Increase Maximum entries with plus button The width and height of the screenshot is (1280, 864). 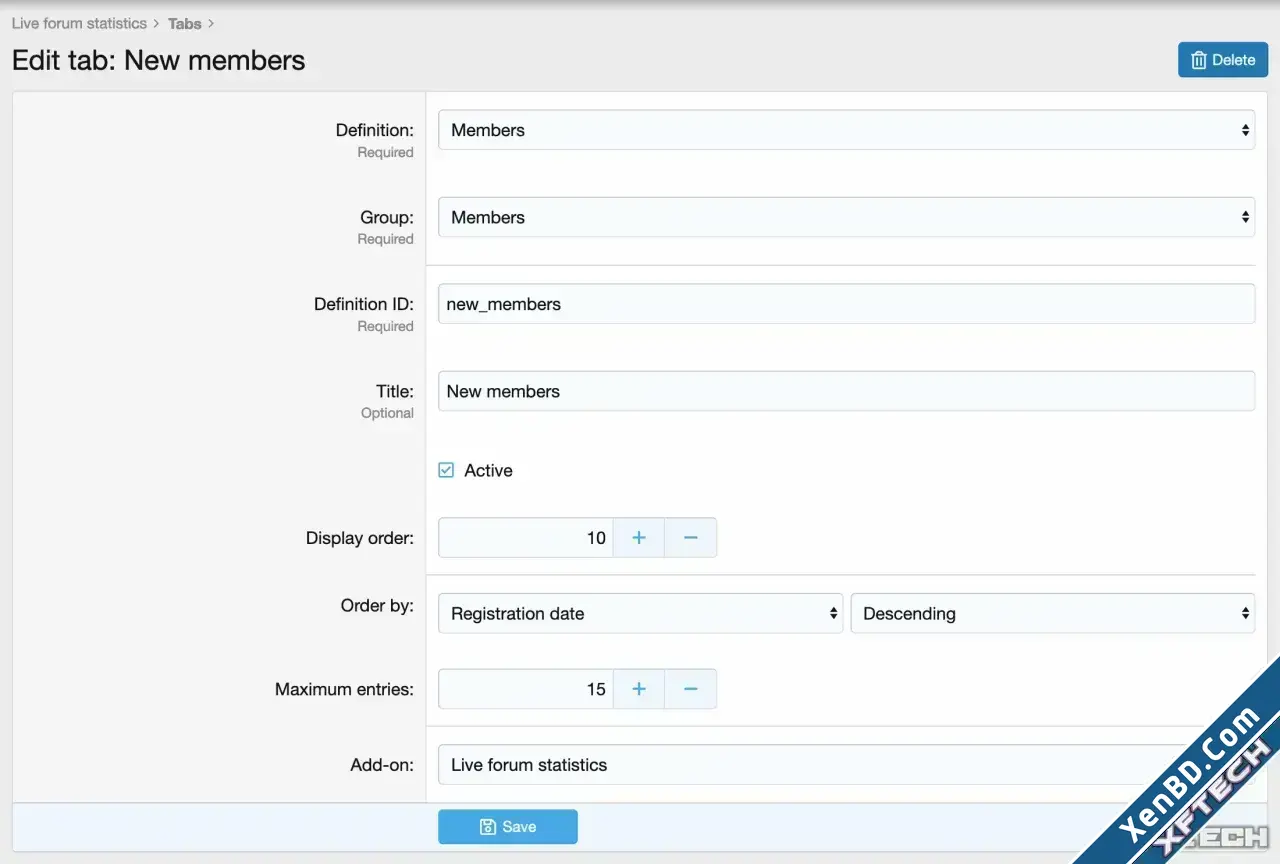pos(639,689)
